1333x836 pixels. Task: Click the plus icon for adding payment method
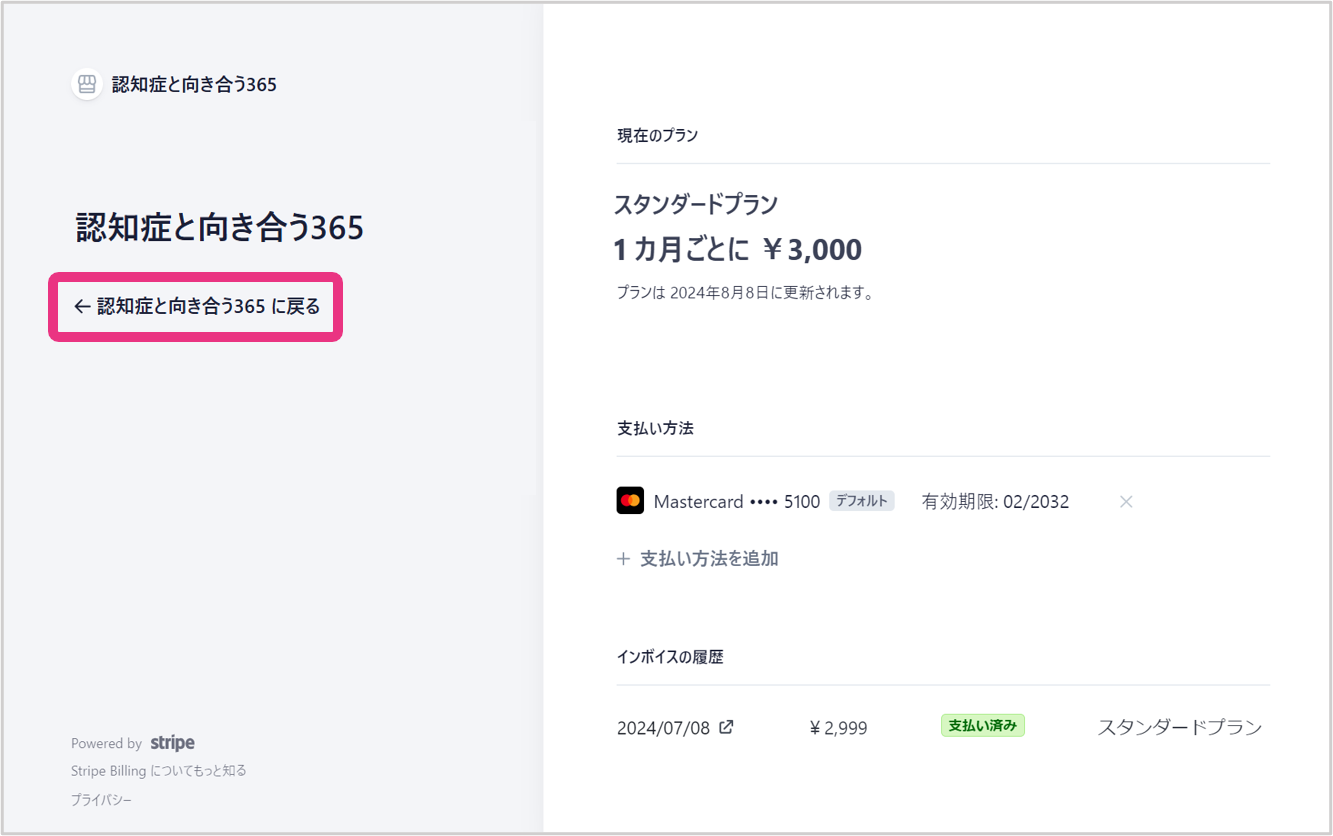(623, 559)
